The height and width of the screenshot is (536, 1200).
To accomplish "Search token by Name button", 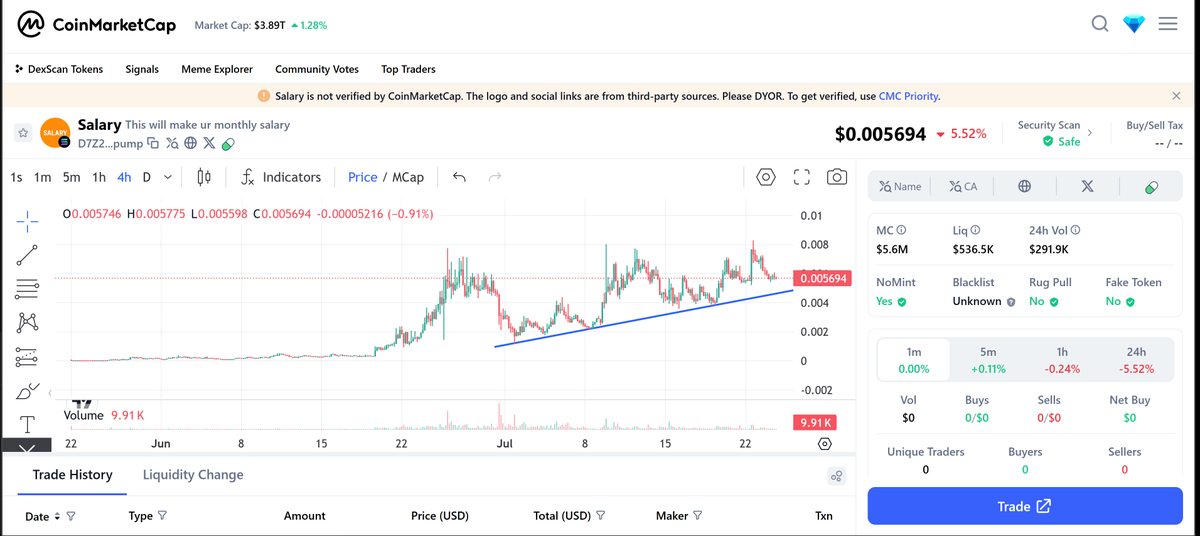I will [900, 186].
